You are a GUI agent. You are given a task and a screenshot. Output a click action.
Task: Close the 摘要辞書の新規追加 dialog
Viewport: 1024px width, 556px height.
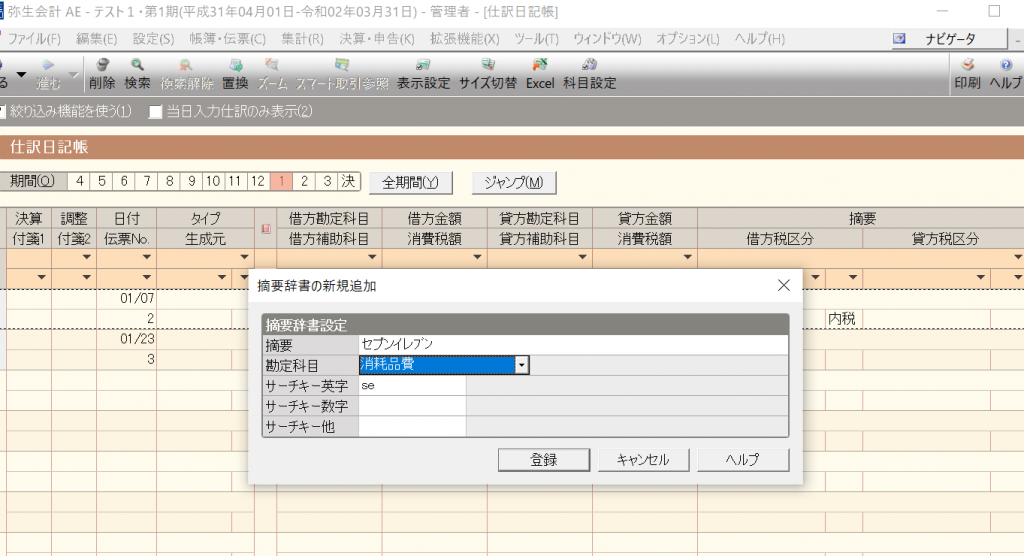point(783,286)
